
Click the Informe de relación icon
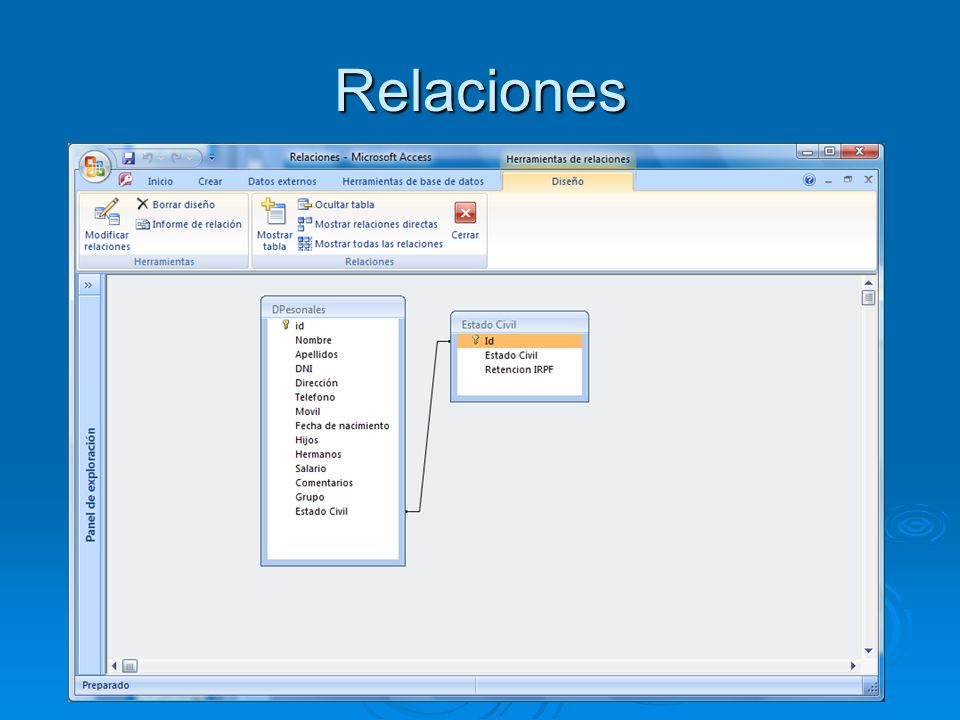[143, 224]
